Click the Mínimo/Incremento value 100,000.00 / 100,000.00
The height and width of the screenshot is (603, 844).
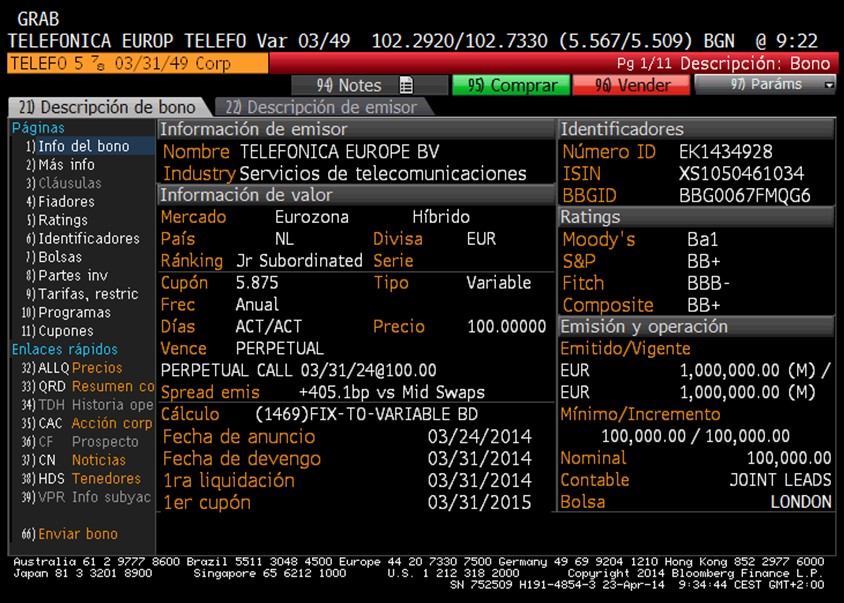695,436
